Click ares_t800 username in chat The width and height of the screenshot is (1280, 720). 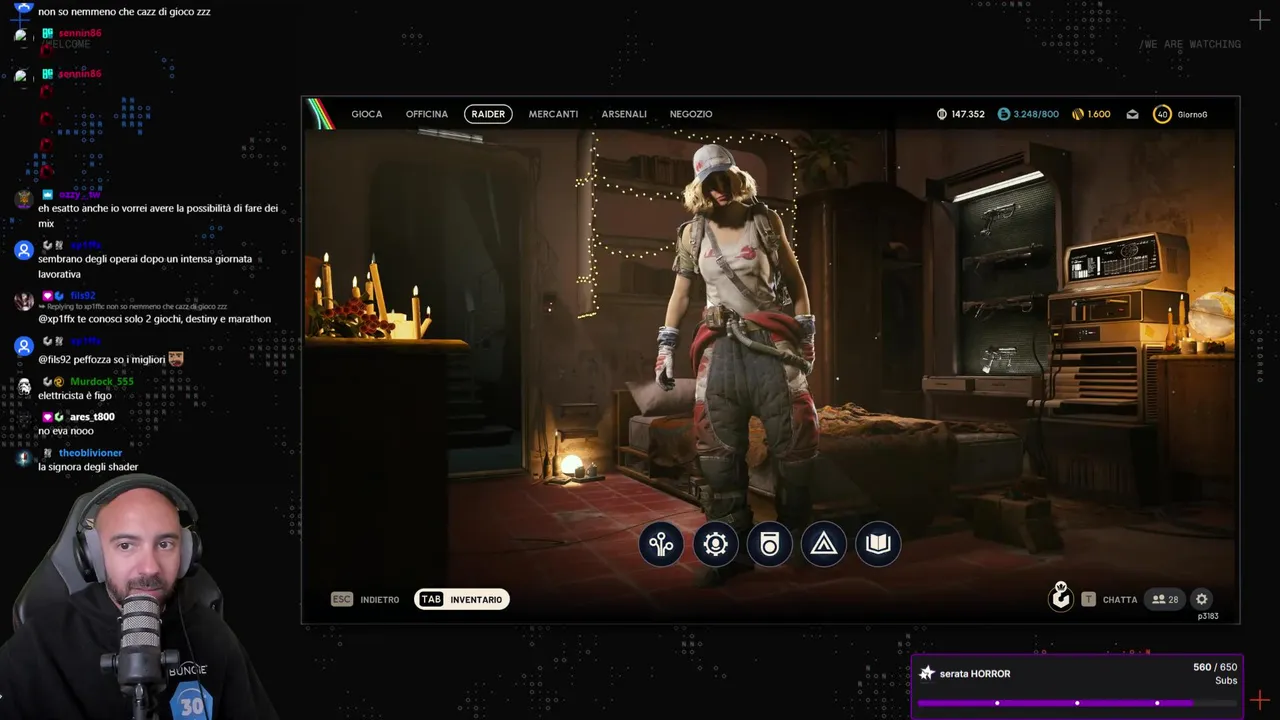92,417
